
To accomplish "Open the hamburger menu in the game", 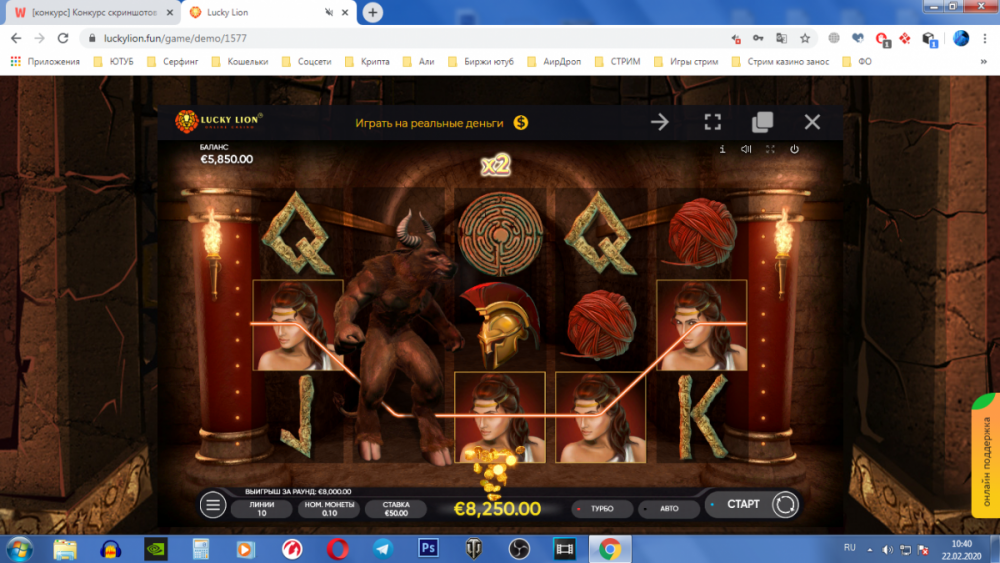I will coord(213,505).
